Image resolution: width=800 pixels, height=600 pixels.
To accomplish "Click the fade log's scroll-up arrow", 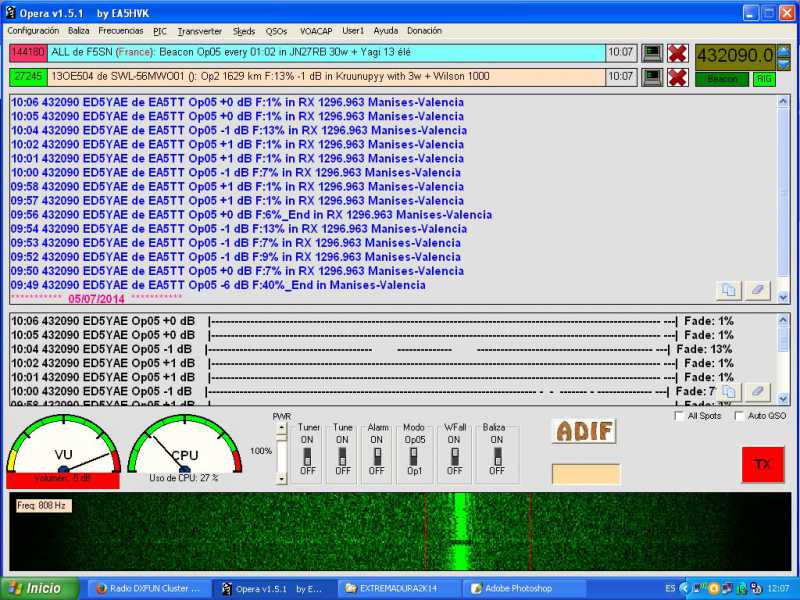I will pyautogui.click(x=783, y=320).
